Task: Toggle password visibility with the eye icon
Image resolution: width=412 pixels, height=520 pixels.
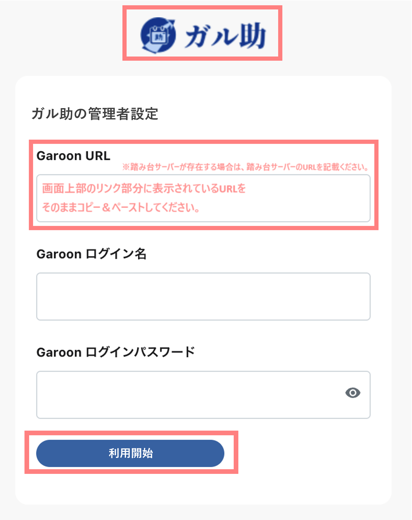Action: click(353, 393)
